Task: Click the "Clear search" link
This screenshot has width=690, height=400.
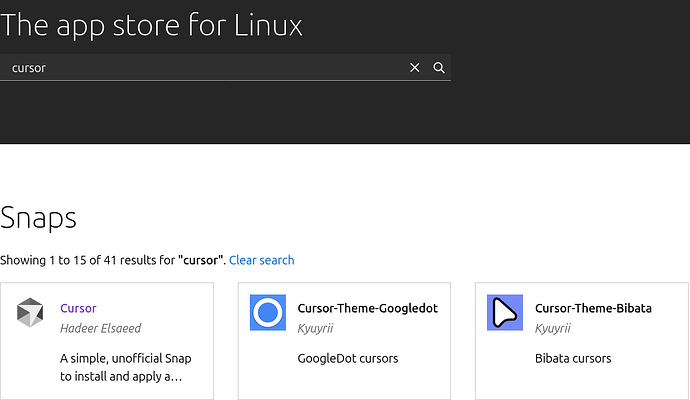Action: coord(261,260)
